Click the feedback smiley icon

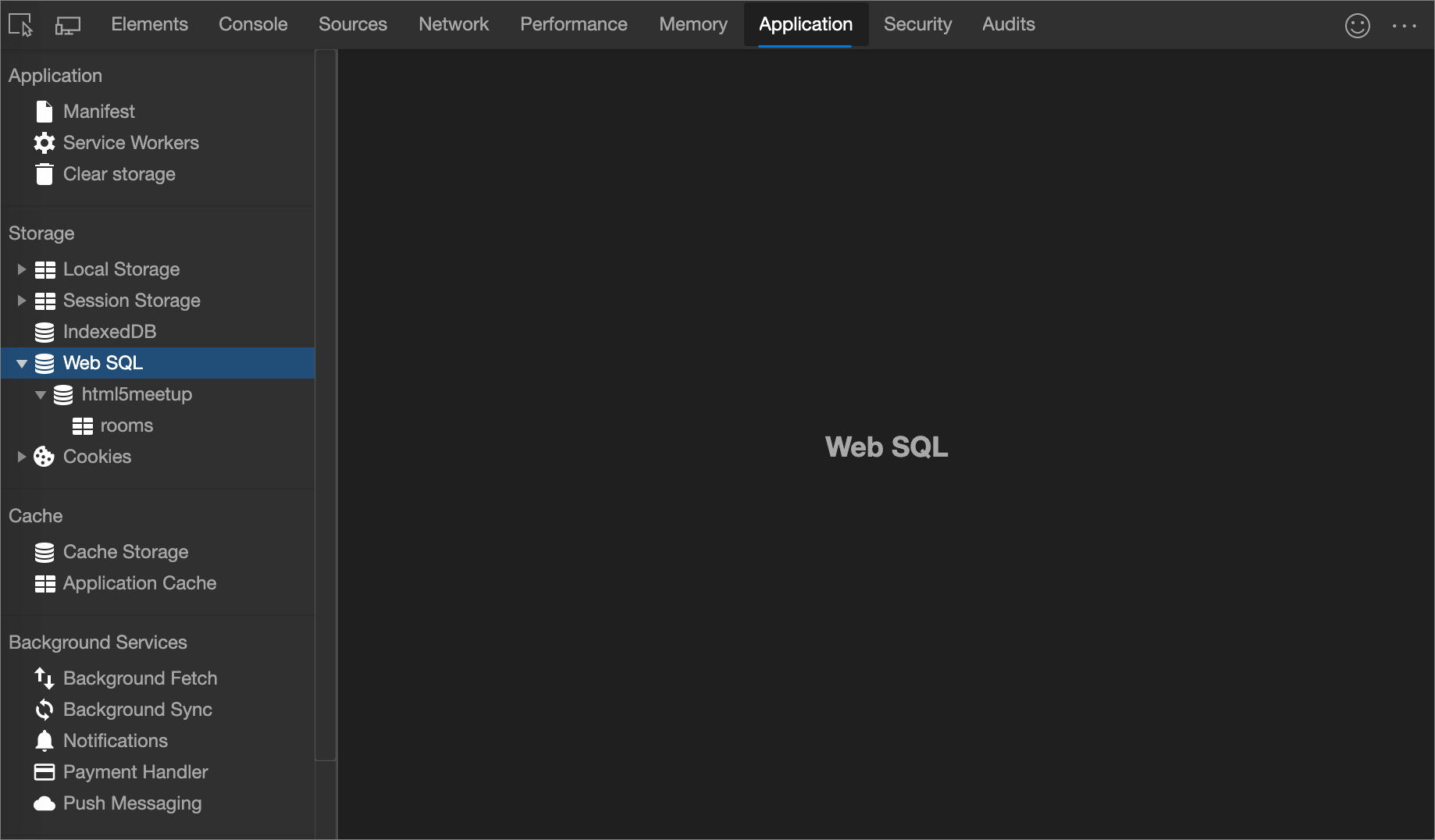tap(1358, 25)
